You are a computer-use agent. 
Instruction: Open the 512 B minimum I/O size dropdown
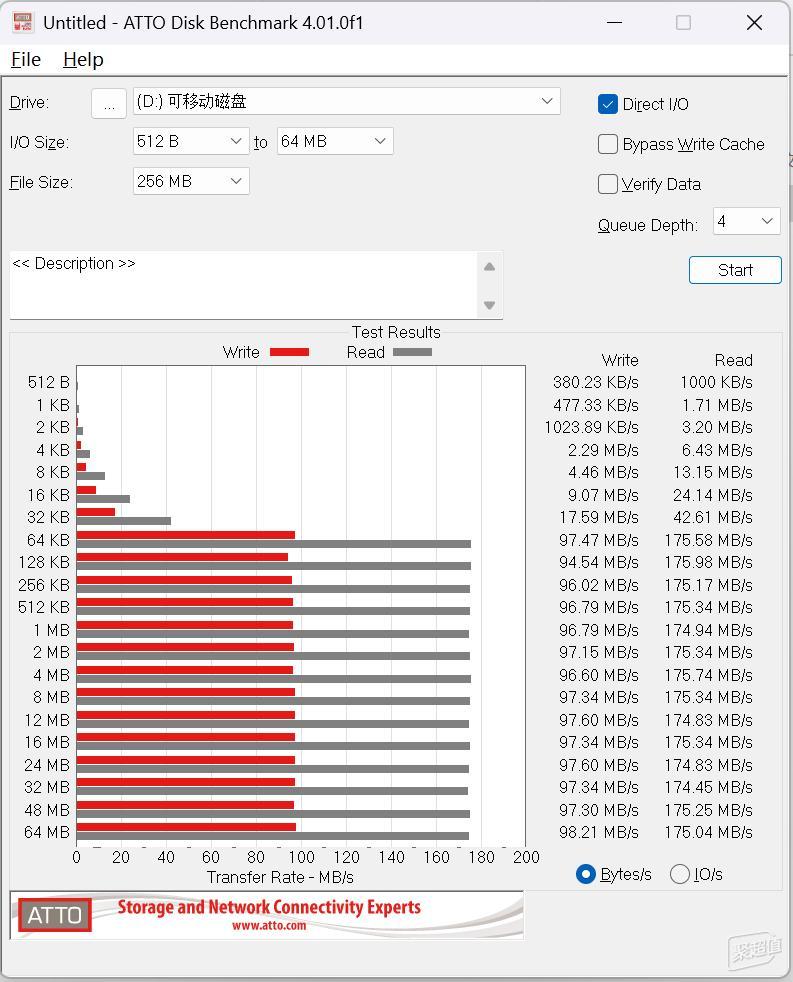pyautogui.click(x=191, y=142)
